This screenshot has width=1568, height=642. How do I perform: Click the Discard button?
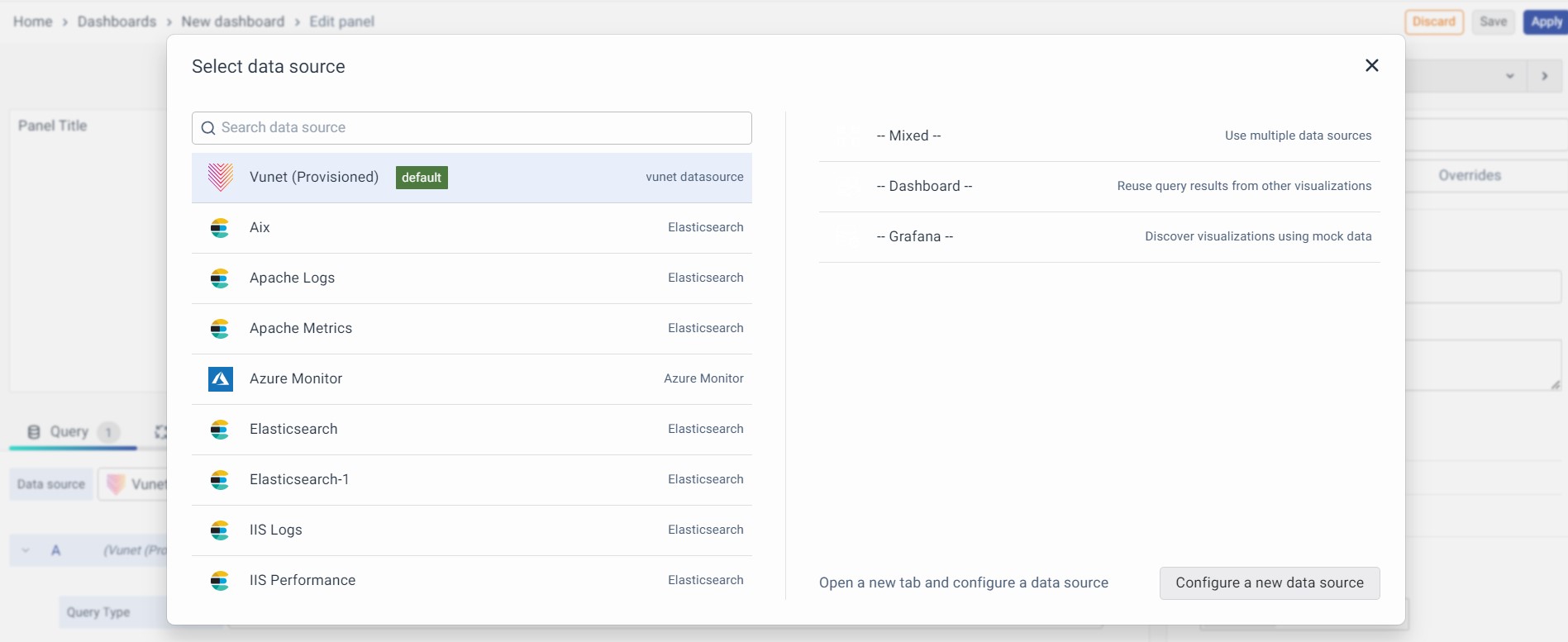click(1433, 21)
